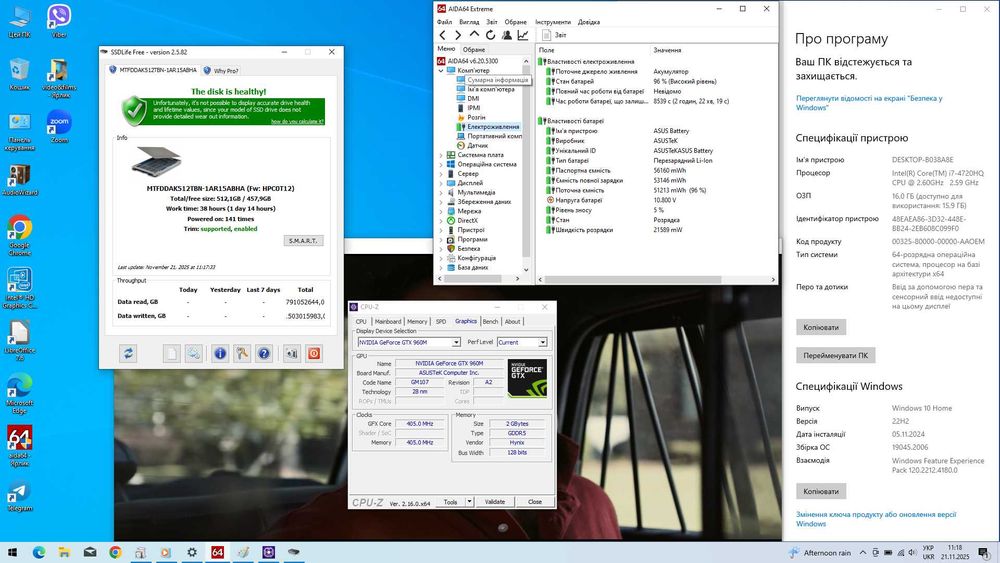The width and height of the screenshot is (1000, 563).
Task: Click the question mark help icon in SSDLife
Action: point(264,353)
